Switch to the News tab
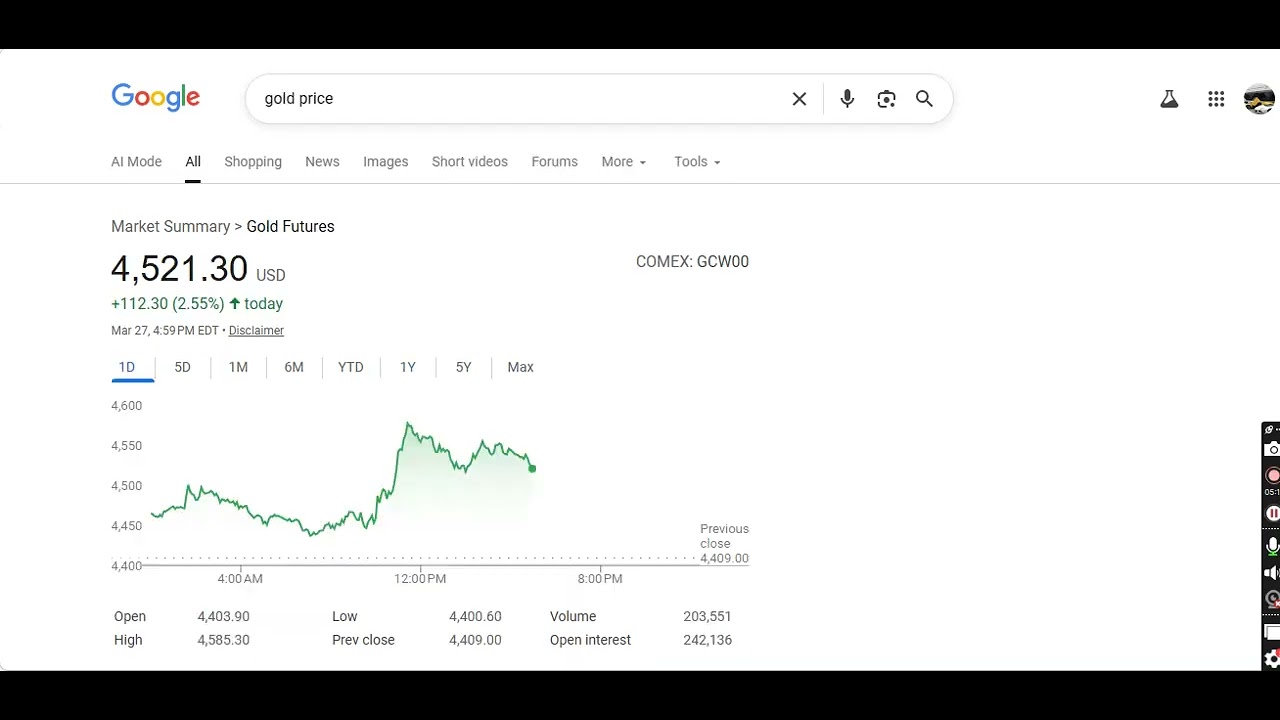The height and width of the screenshot is (720, 1280). 322,162
